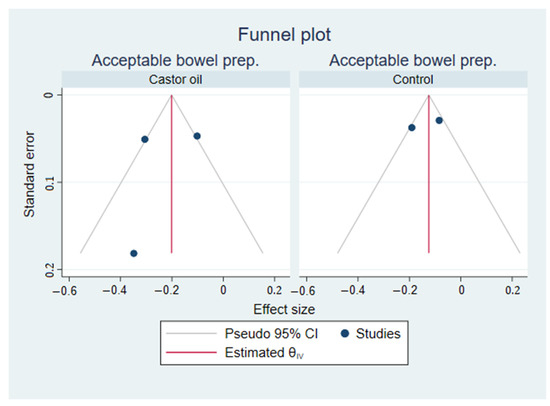Click the gray Pseudo 95% CI legend line

191,333
